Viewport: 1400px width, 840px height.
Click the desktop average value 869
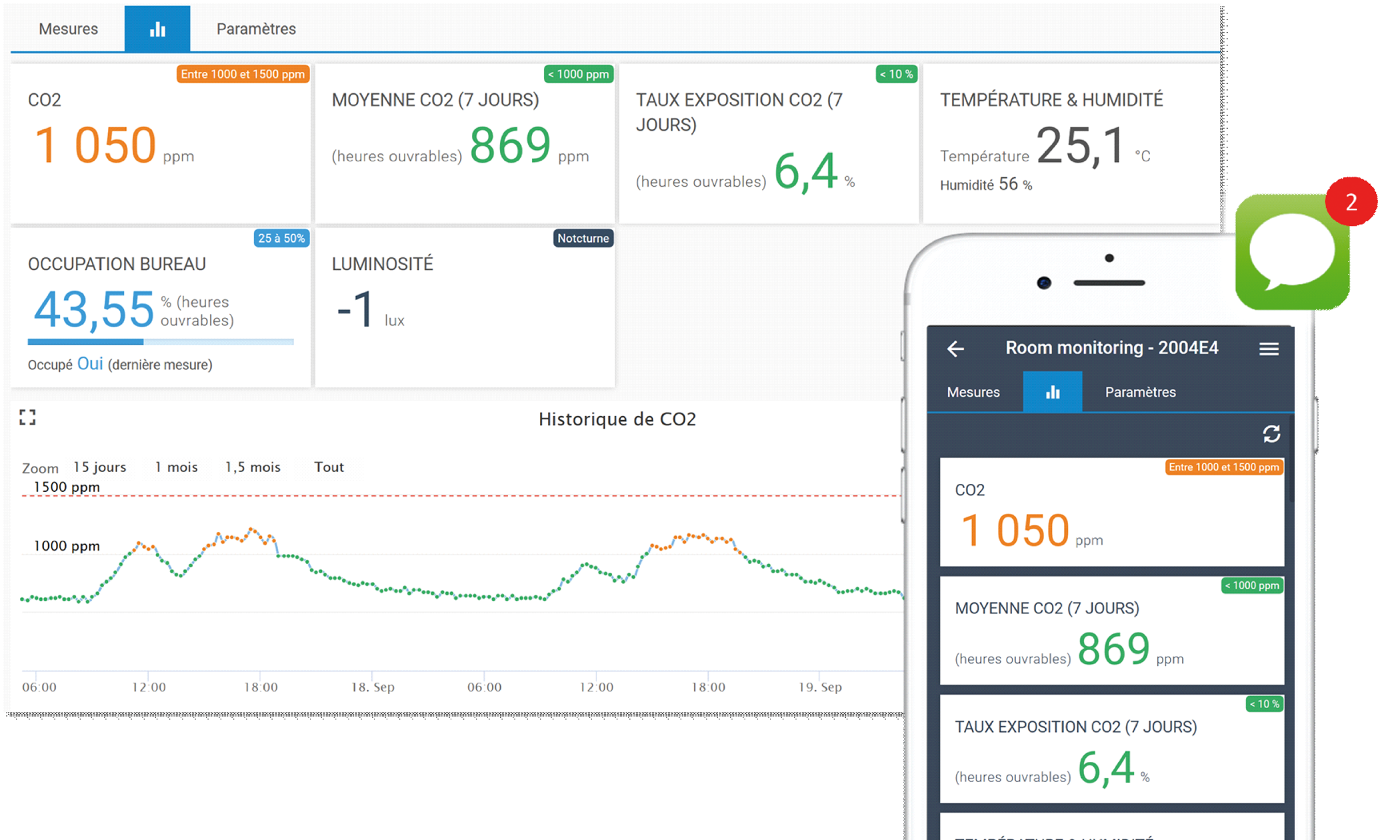point(511,145)
